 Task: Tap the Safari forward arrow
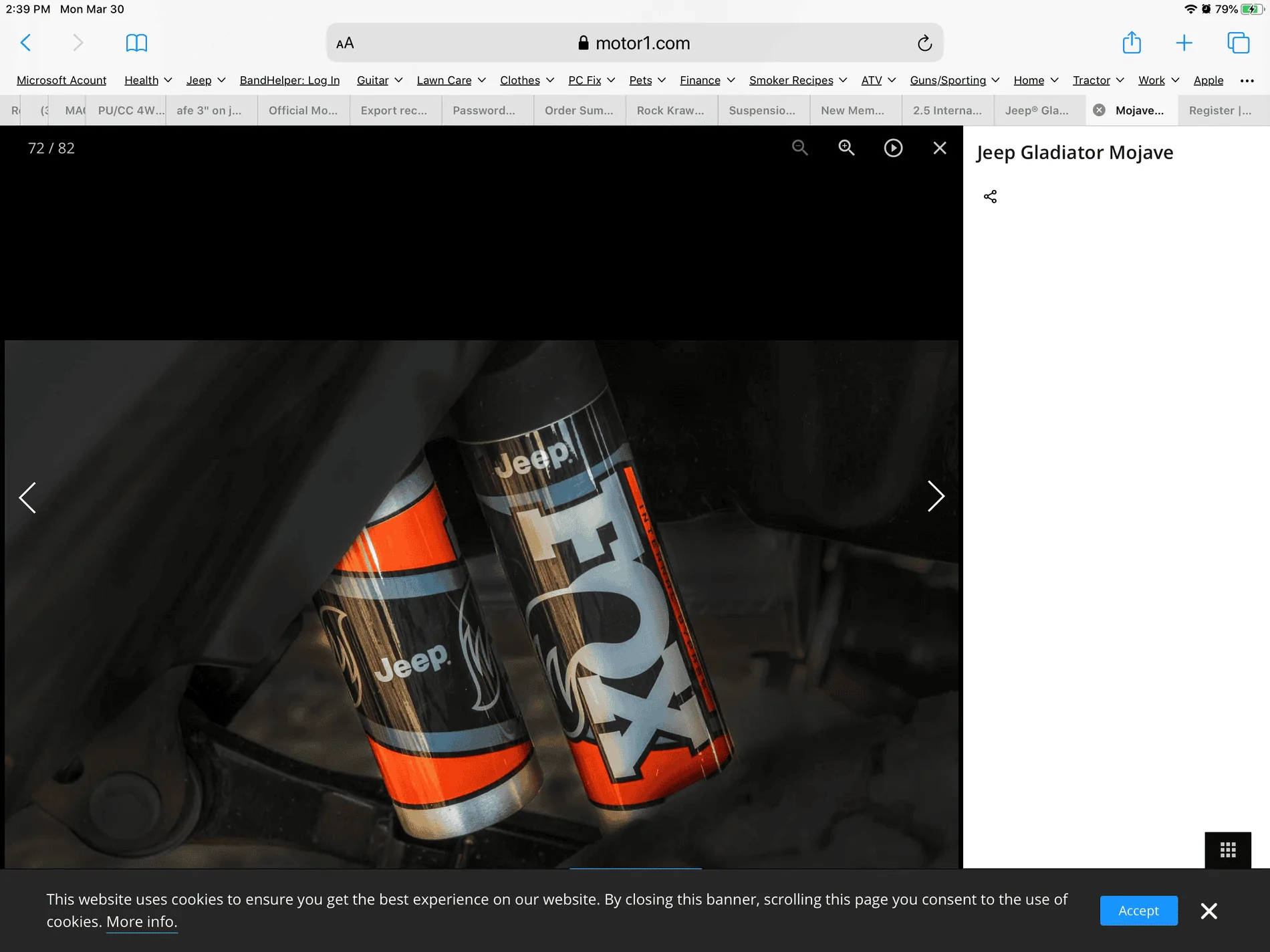(x=78, y=43)
